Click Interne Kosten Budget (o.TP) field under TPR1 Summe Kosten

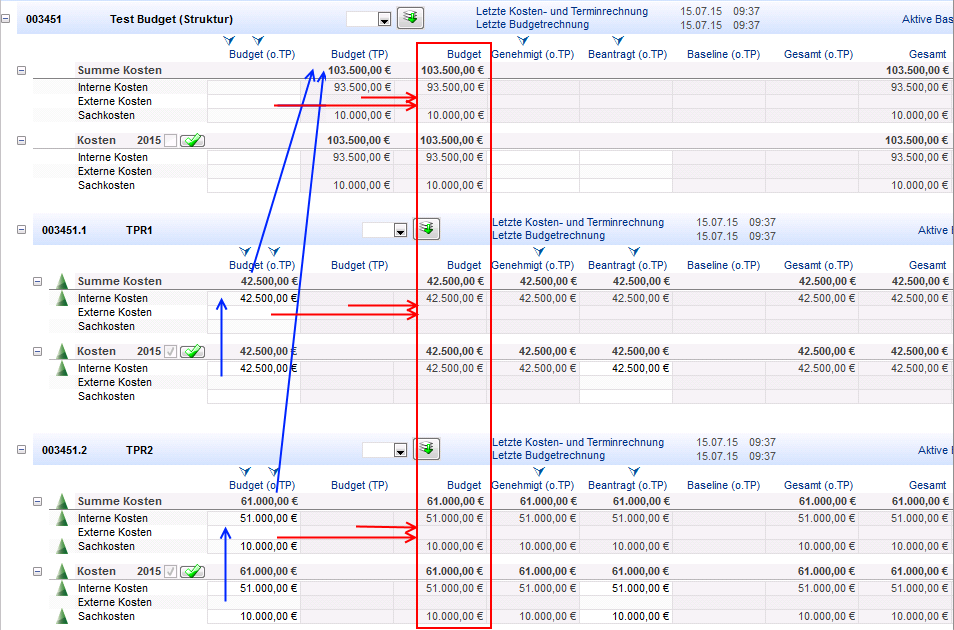254,298
